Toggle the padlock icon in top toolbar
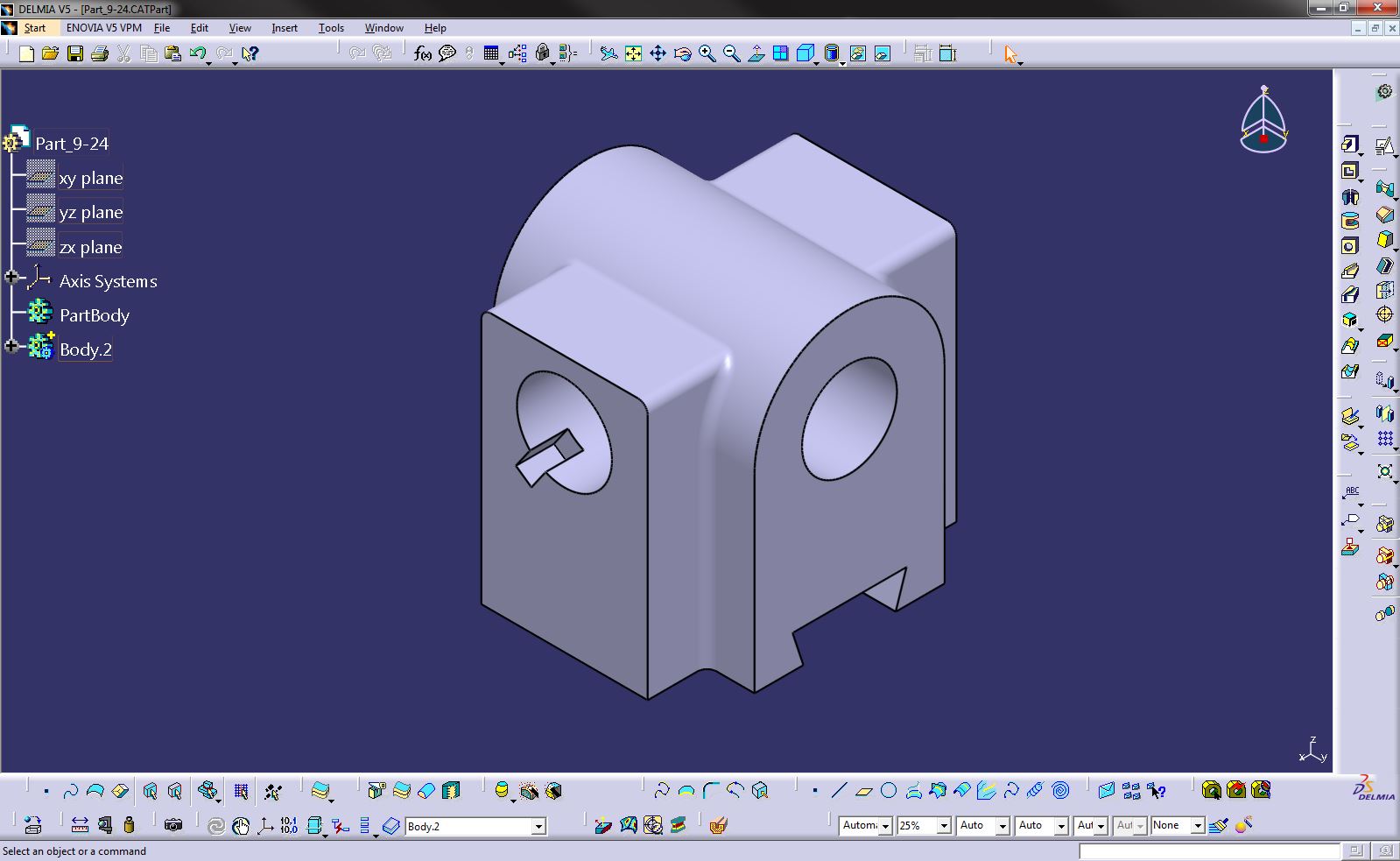Viewport: 1400px width, 861px height. pyautogui.click(x=542, y=54)
